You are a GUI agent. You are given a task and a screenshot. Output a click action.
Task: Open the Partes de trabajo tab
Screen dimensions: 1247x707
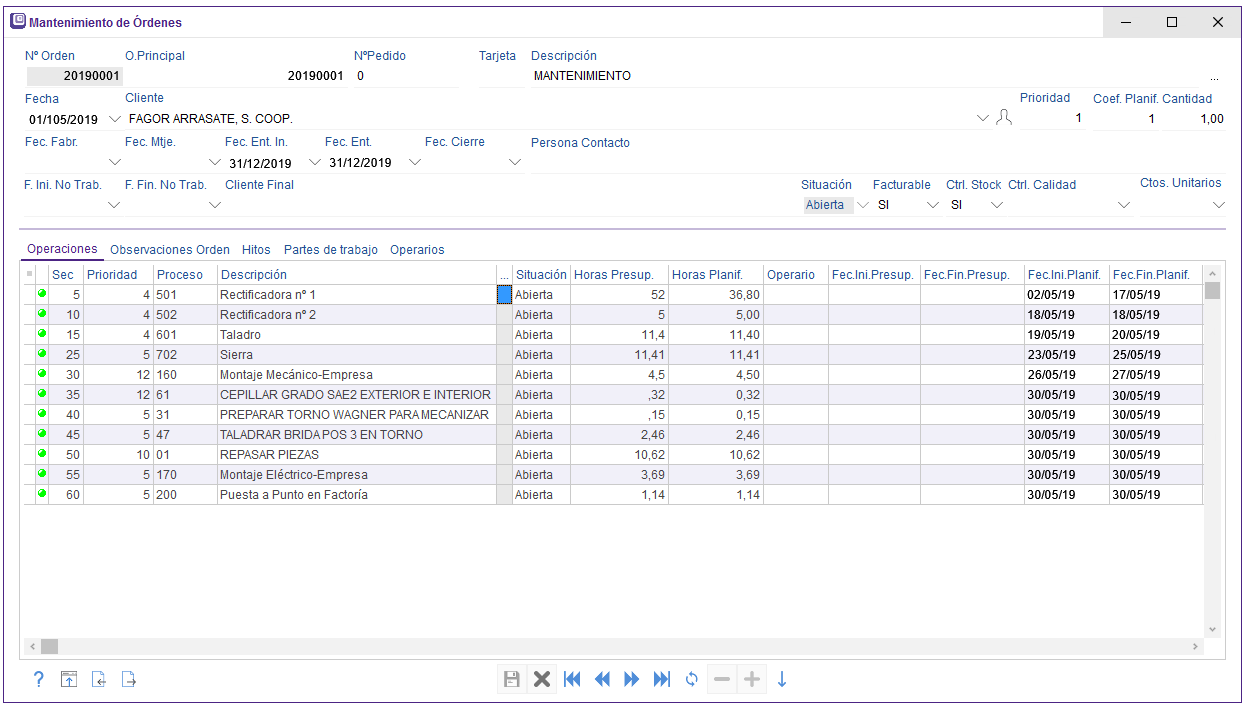click(330, 250)
